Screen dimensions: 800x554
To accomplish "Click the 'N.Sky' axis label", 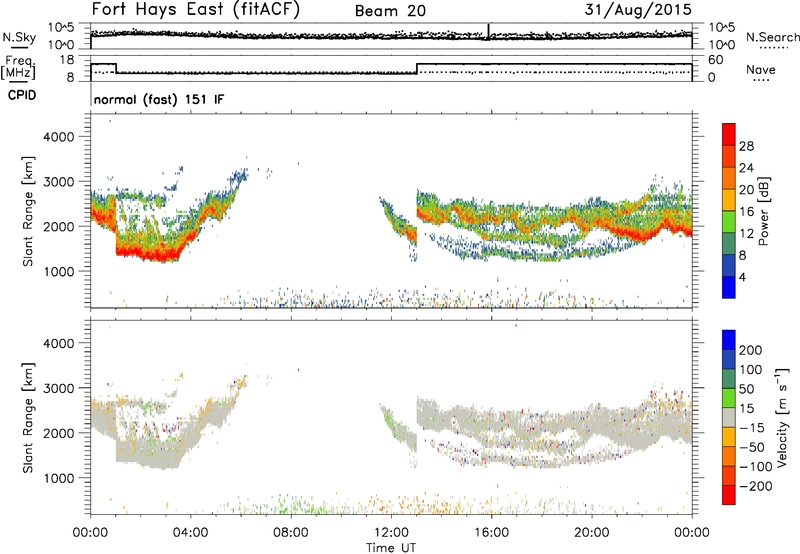I will click(19, 37).
